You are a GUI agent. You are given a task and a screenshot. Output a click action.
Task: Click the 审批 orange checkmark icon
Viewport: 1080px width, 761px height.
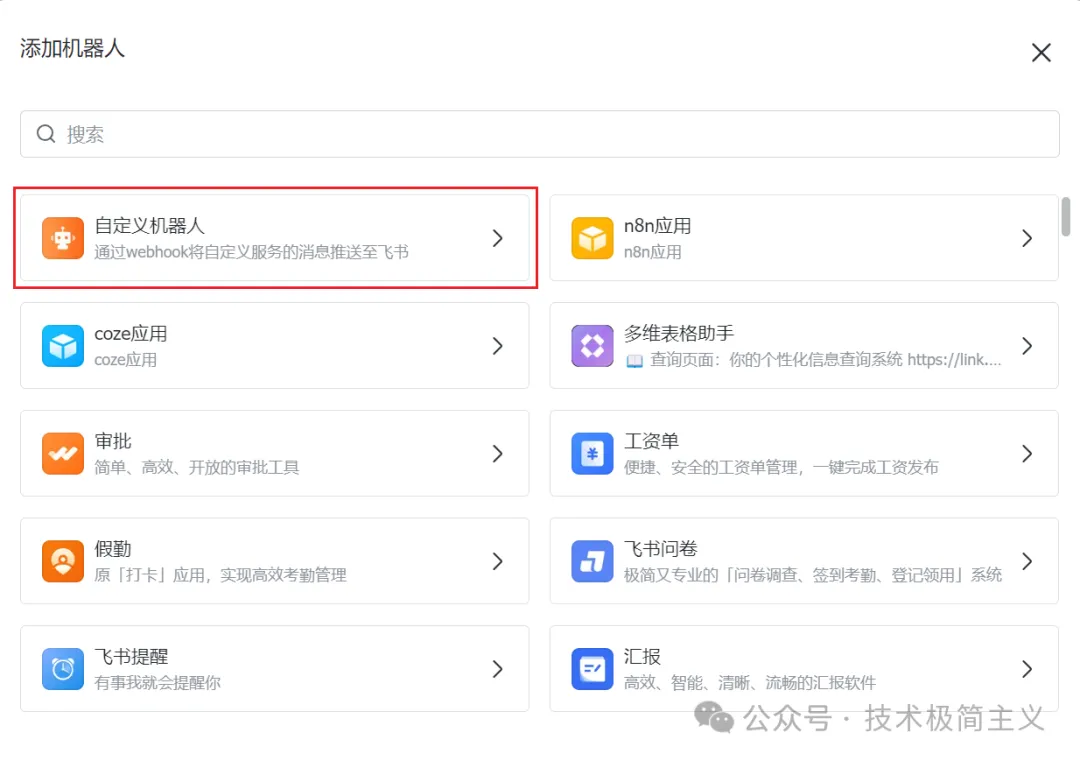(63, 453)
